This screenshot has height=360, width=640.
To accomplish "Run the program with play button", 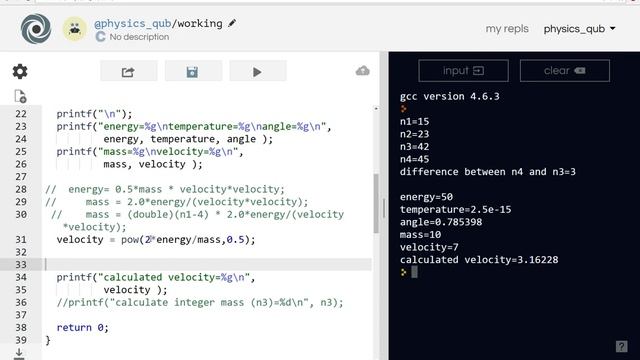I will coord(258,71).
